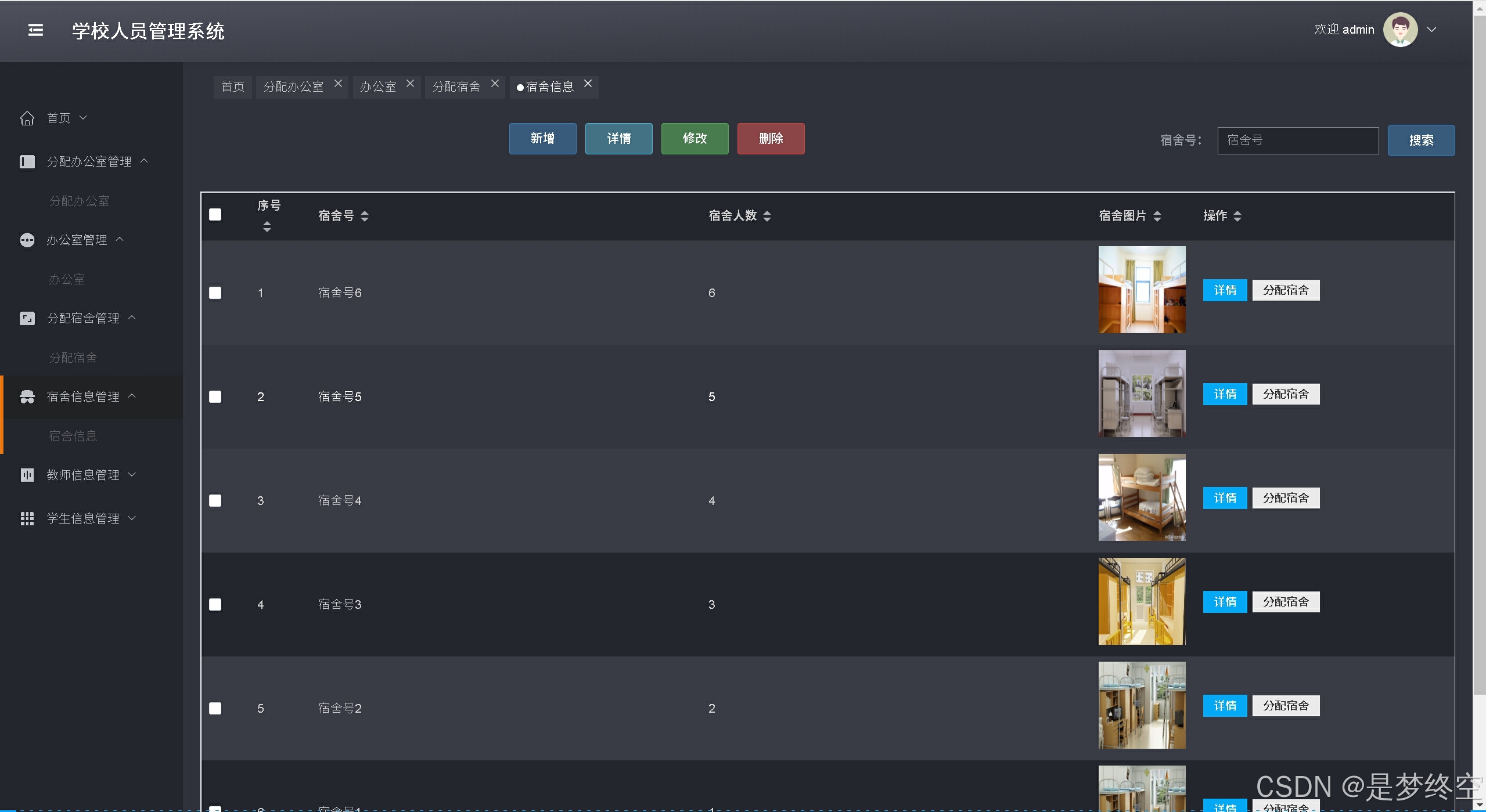Click the 学生信息管理 grid icon
1486x812 pixels.
point(27,518)
